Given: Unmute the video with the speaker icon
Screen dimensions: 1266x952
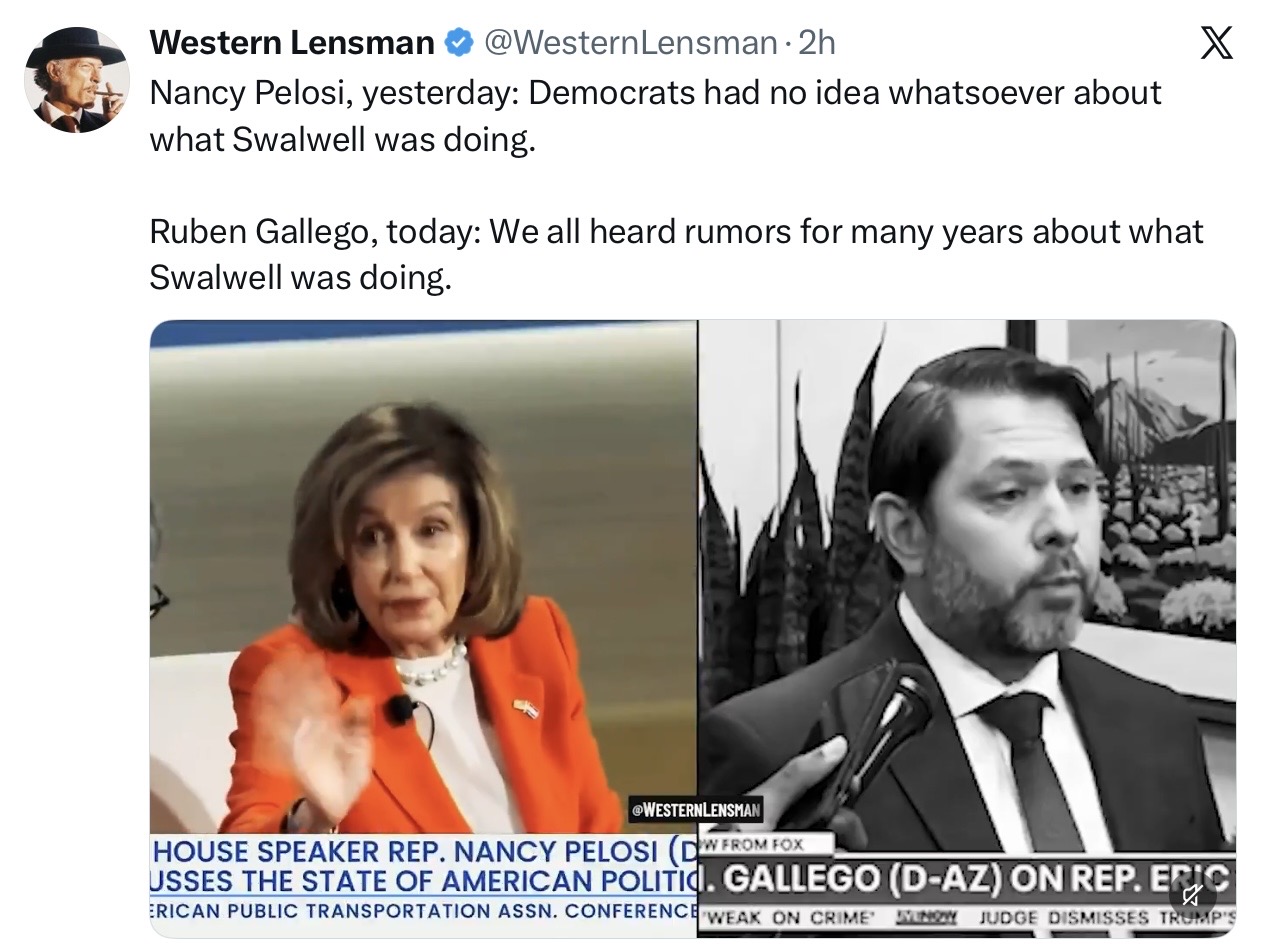Looking at the screenshot, I should 1193,894.
